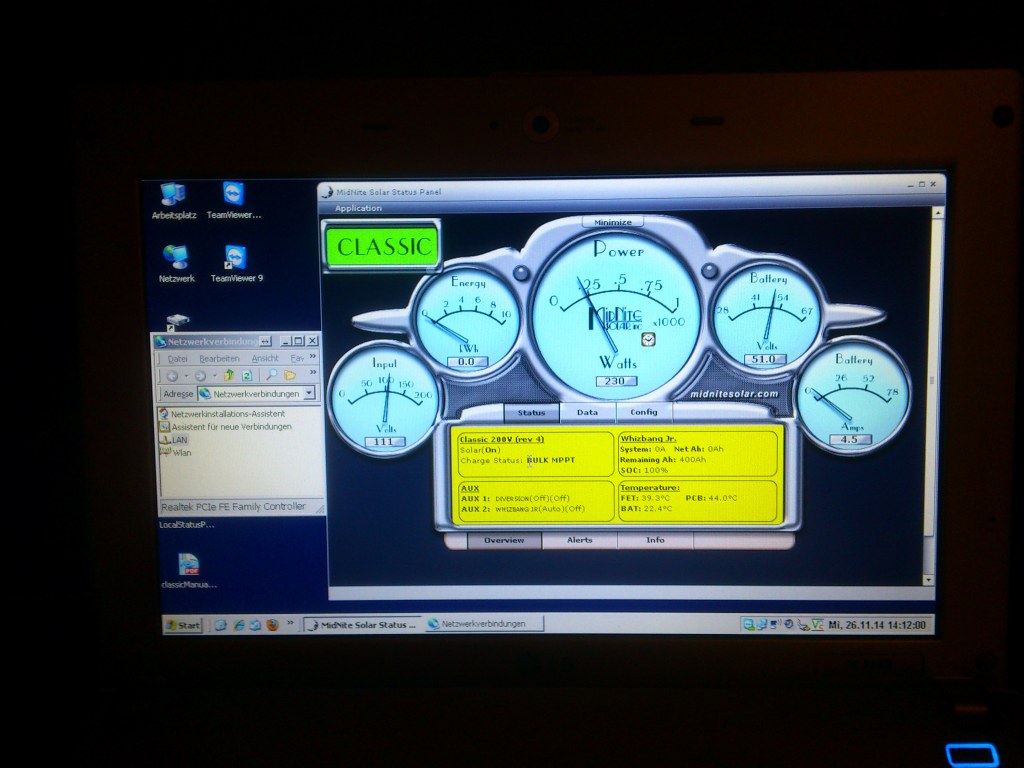Open the Arbeitsplatz desktop icon
Image resolution: width=1024 pixels, height=768 pixels.
[x=174, y=200]
